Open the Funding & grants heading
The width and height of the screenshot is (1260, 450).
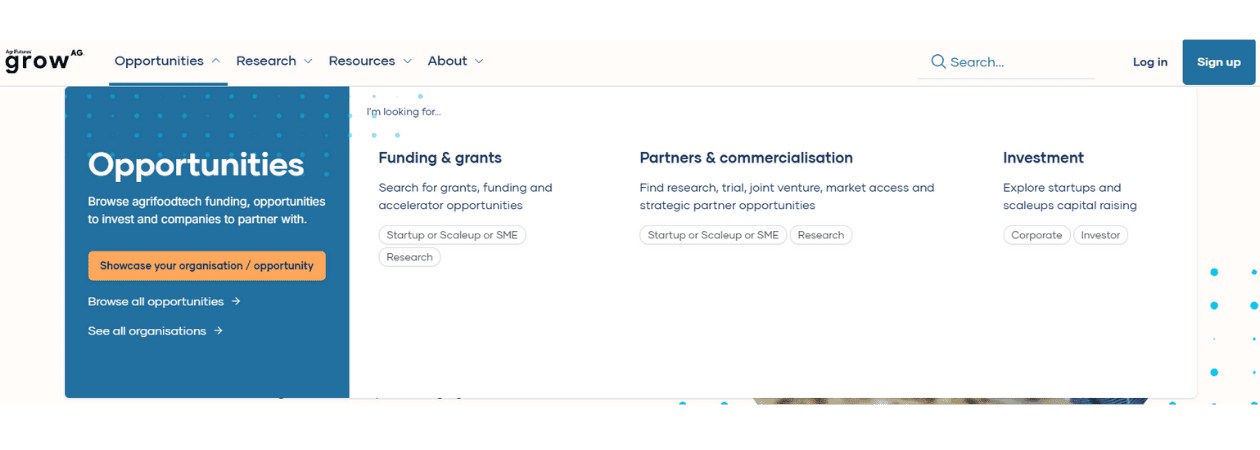point(440,158)
